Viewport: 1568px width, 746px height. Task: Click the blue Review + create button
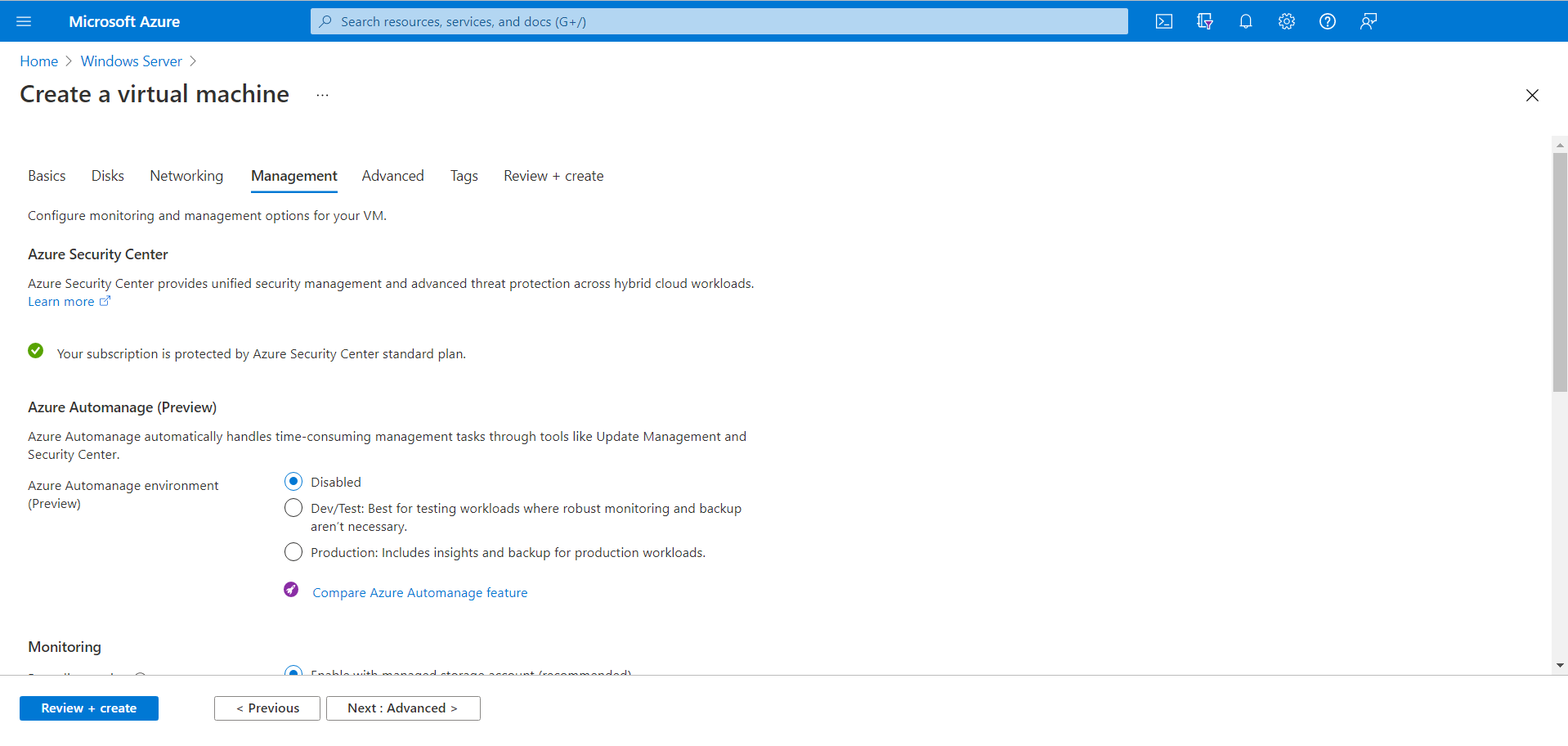[89, 708]
